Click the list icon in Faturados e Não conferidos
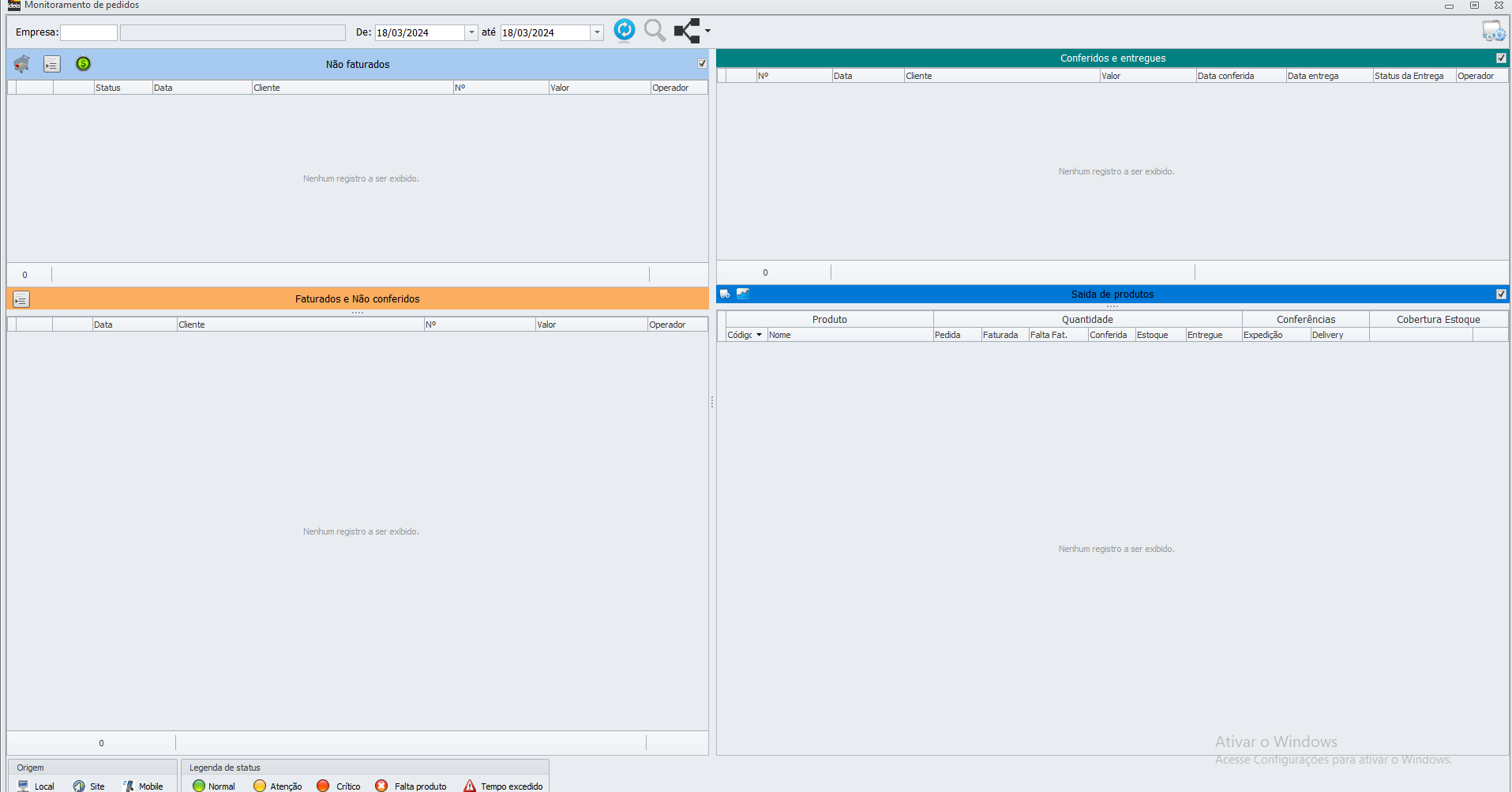Image resolution: width=1512 pixels, height=792 pixels. (x=21, y=299)
